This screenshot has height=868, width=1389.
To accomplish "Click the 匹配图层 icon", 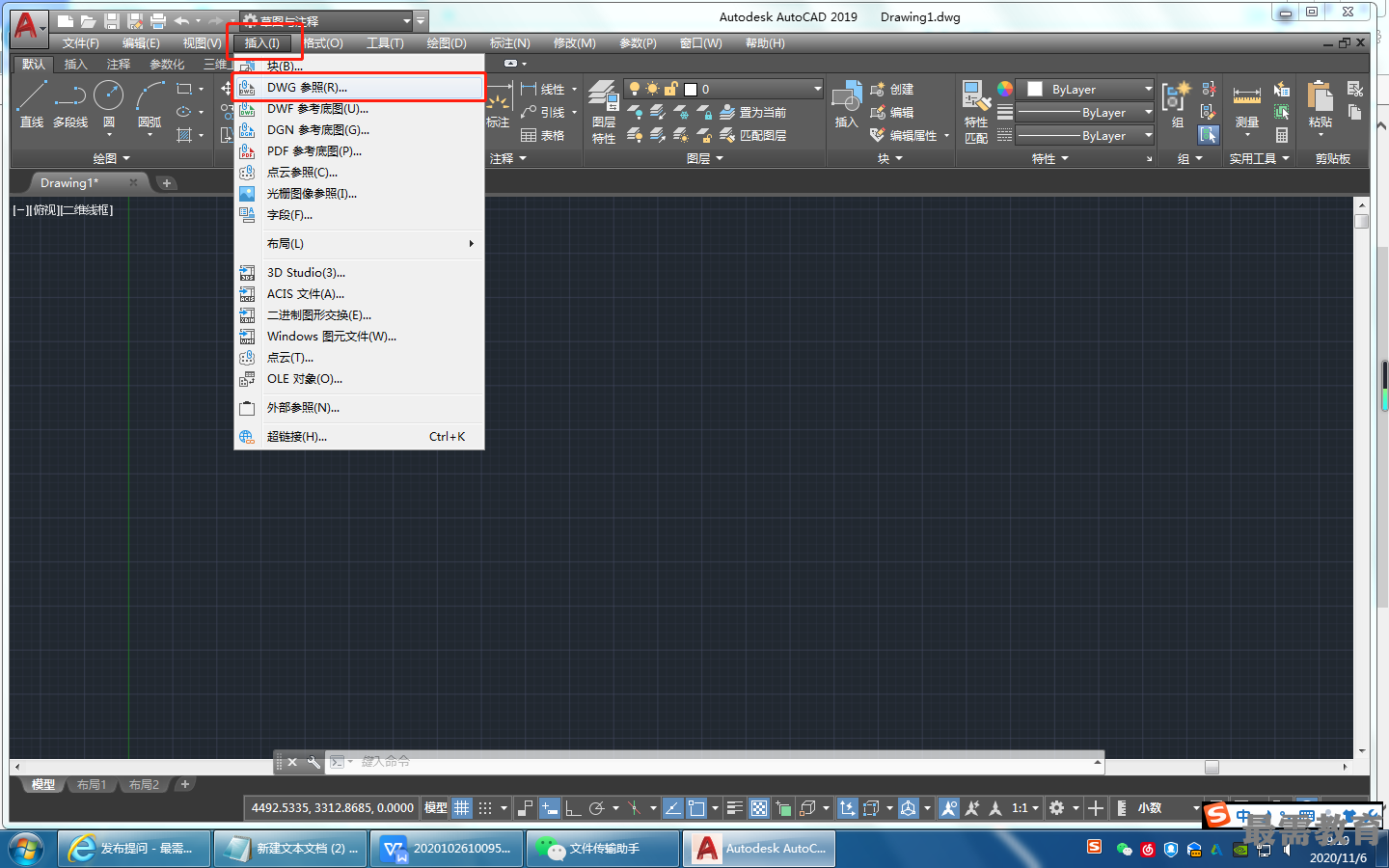I will click(x=728, y=136).
